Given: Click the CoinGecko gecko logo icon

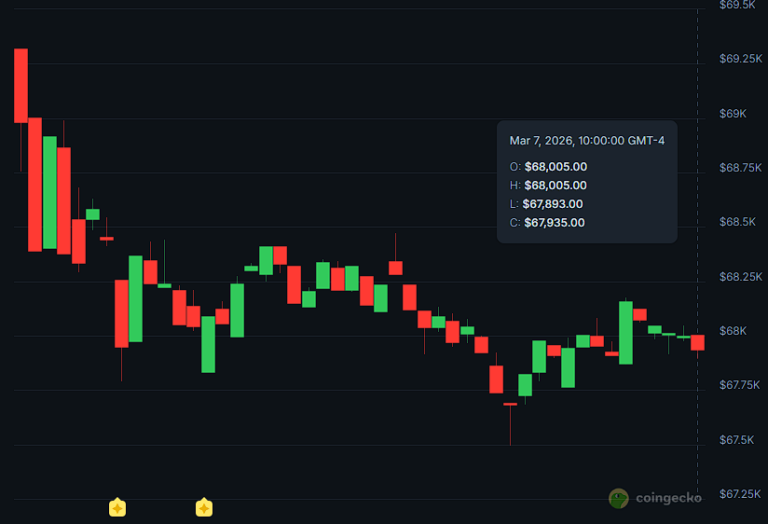Looking at the screenshot, I should point(619,497).
